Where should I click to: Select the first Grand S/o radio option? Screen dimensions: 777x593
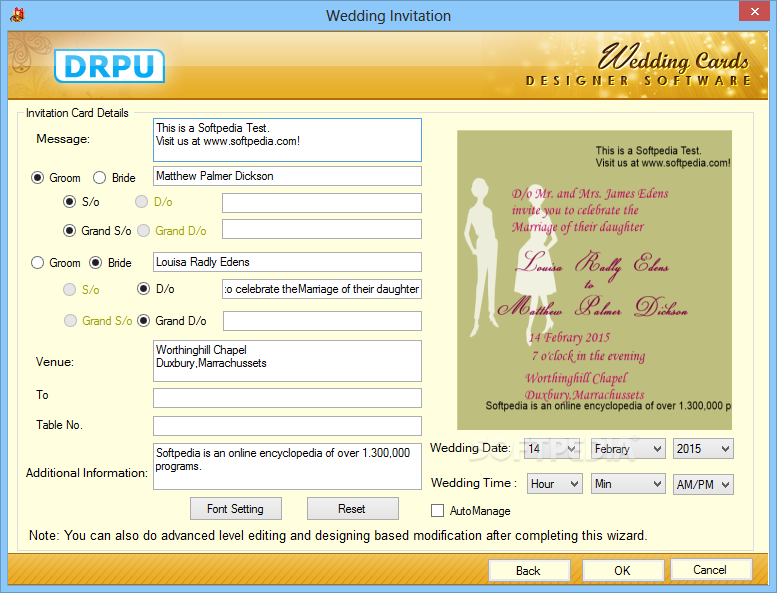69,231
